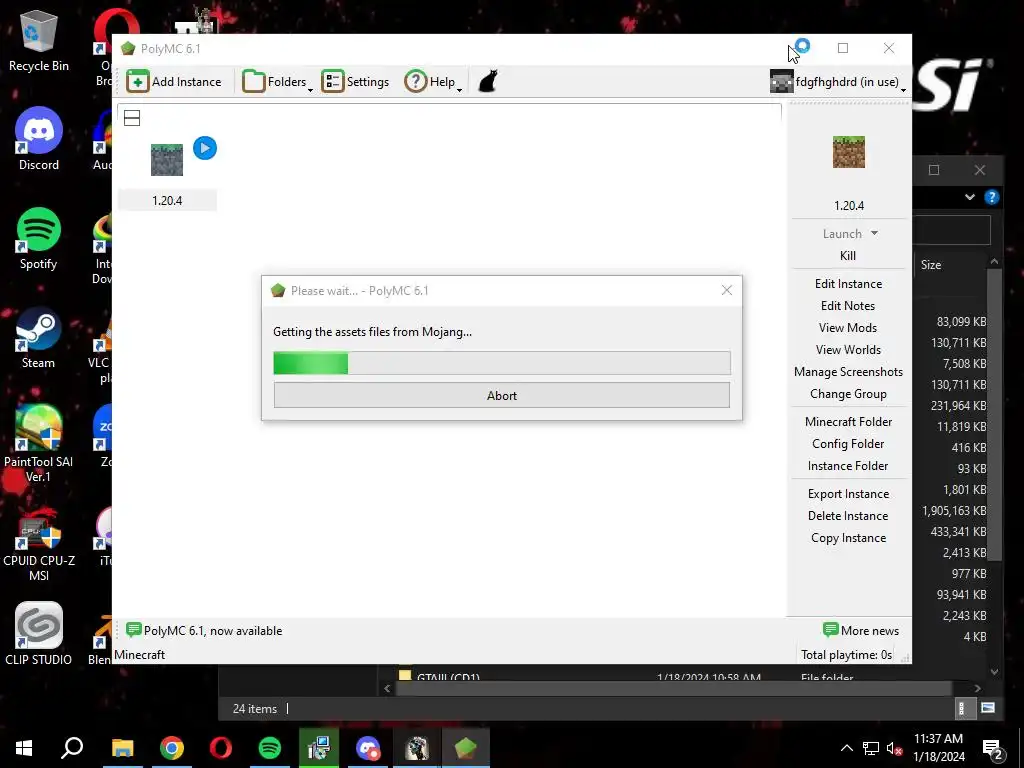Click the PolyMC 6.1 now available news link

click(x=204, y=630)
